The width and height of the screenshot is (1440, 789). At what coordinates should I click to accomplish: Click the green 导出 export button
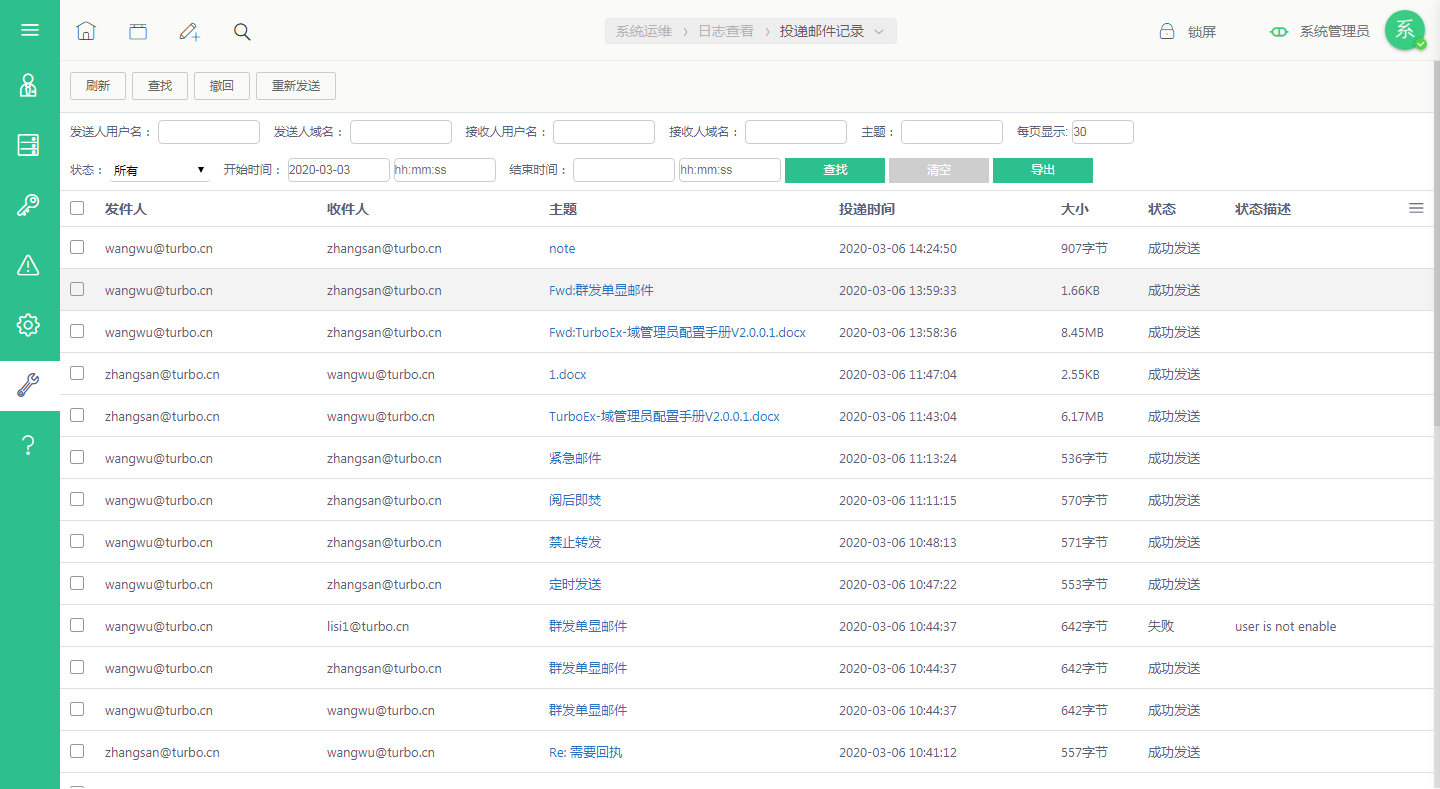coord(1043,170)
